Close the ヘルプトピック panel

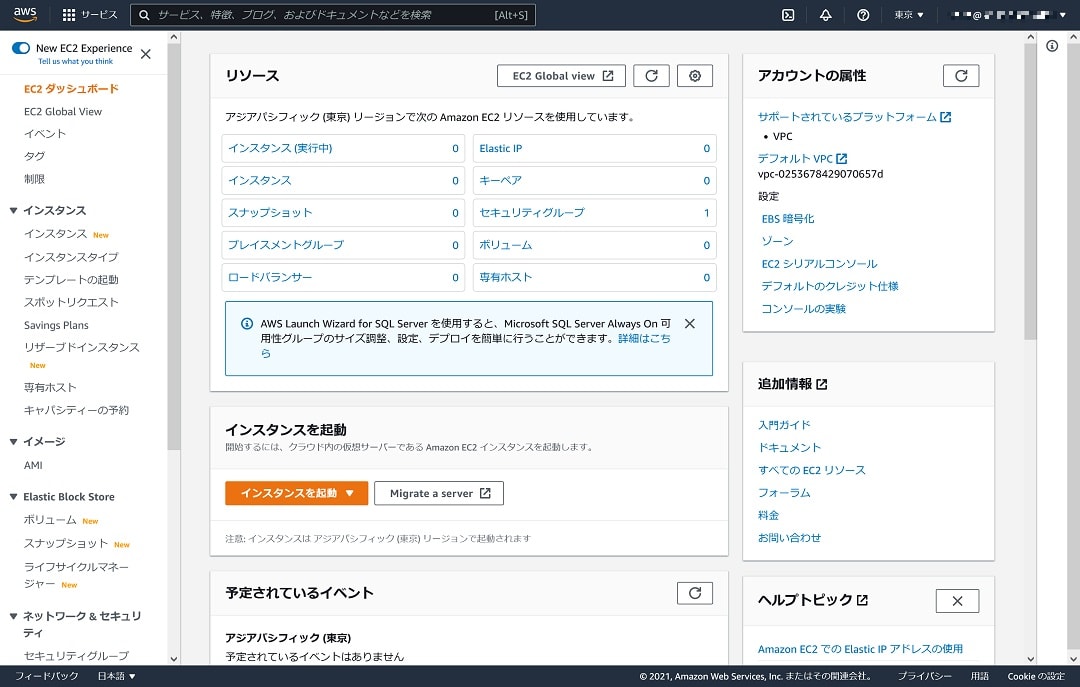pos(957,601)
